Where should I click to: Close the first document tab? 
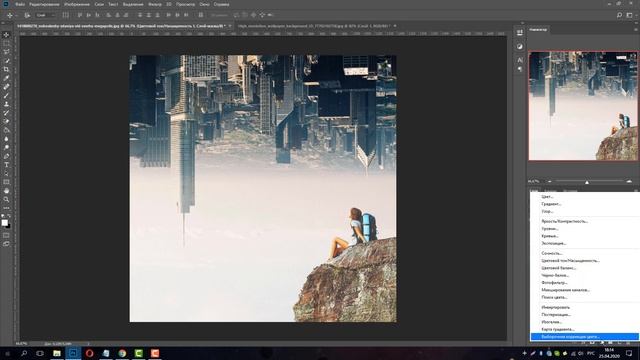pos(230,26)
